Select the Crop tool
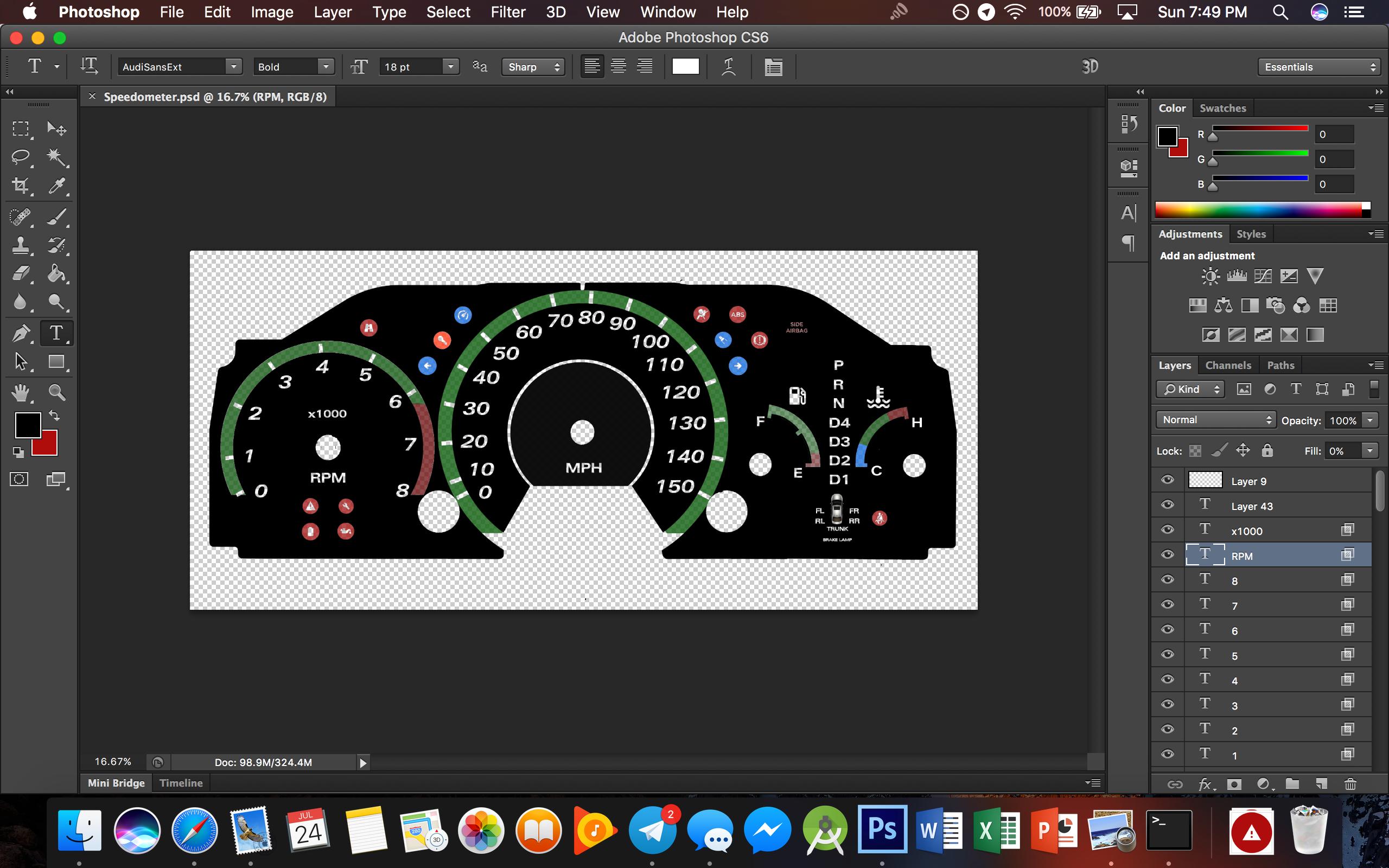 point(21,186)
